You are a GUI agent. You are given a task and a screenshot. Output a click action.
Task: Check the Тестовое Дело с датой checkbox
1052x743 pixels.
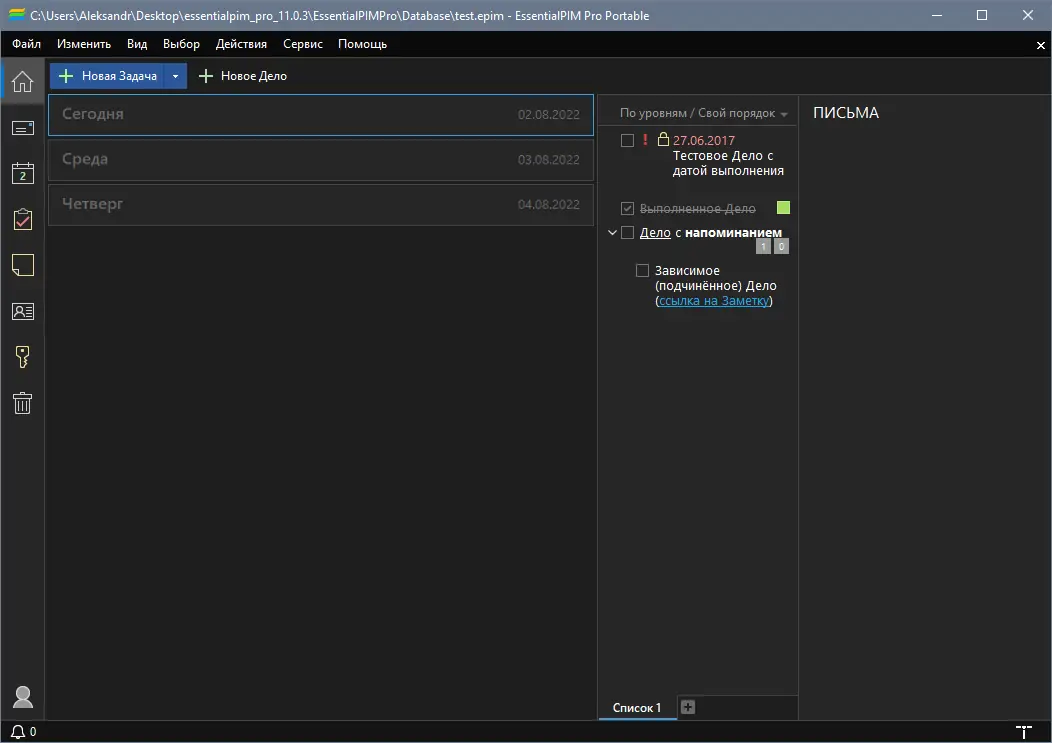(627, 140)
